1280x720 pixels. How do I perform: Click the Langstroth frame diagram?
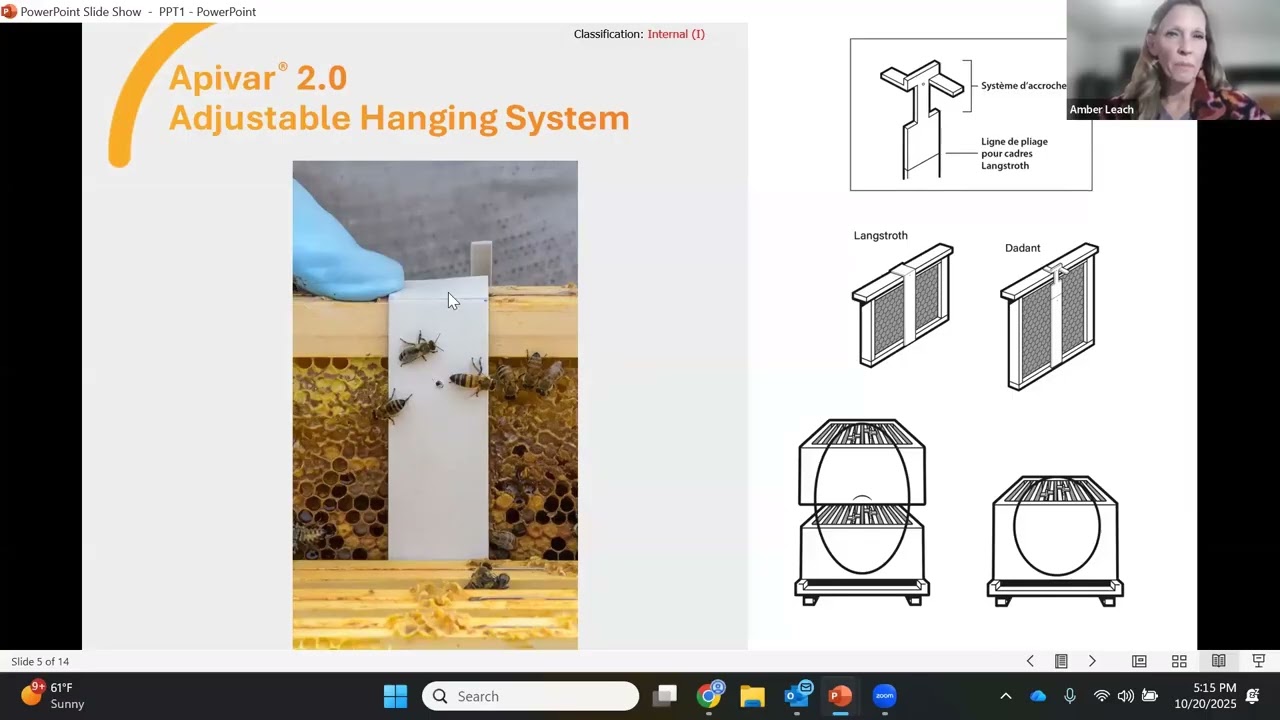click(903, 306)
